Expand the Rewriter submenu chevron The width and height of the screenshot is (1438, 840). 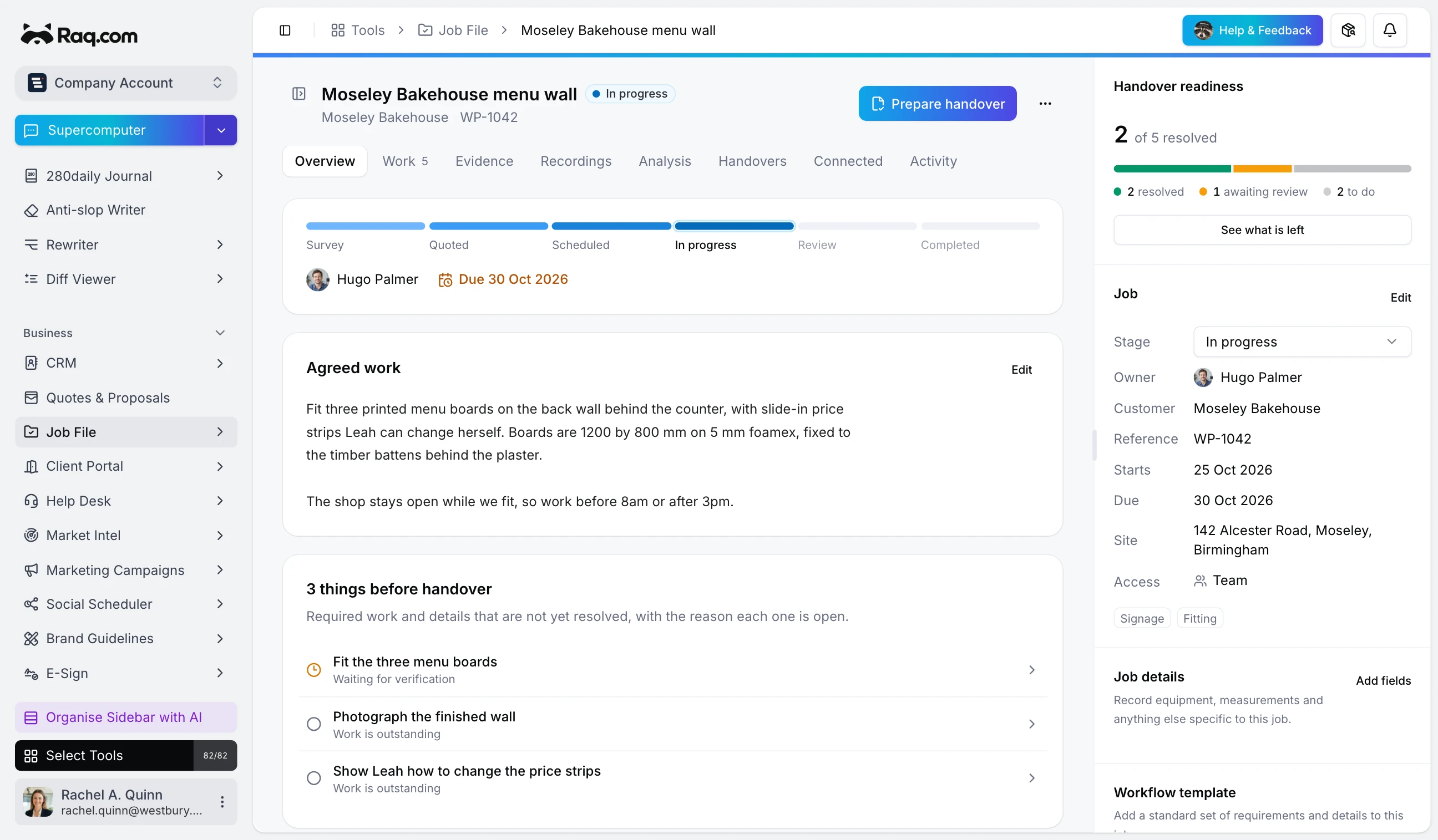(x=220, y=245)
